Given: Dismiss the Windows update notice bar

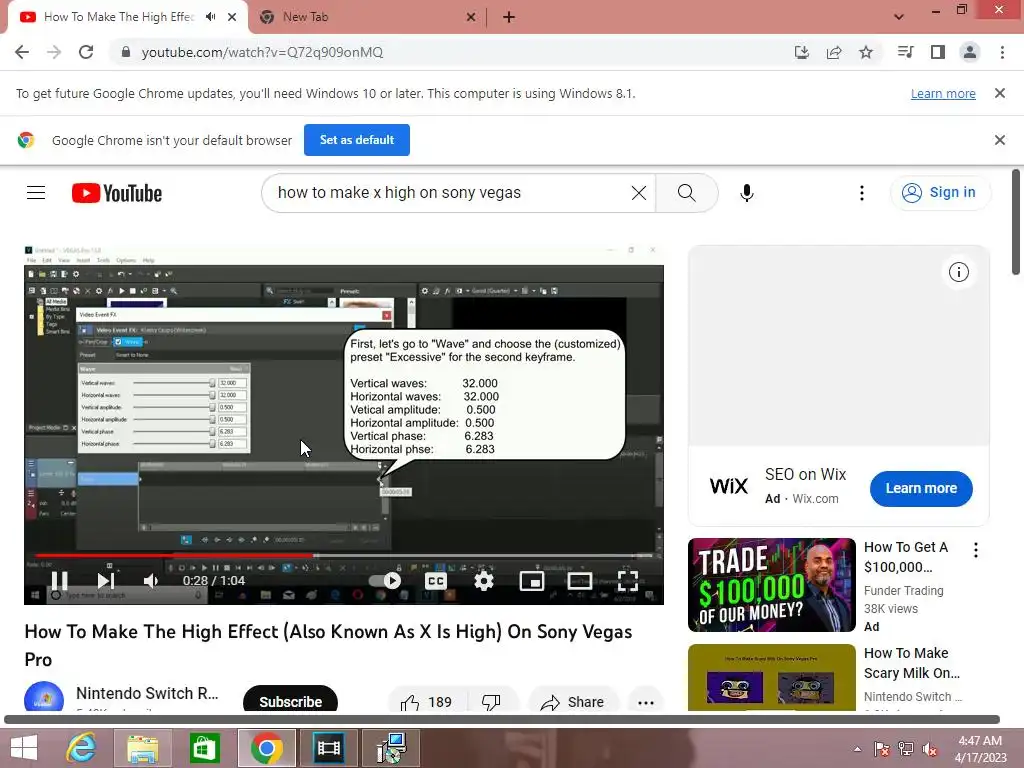Looking at the screenshot, I should click(x=1000, y=93).
